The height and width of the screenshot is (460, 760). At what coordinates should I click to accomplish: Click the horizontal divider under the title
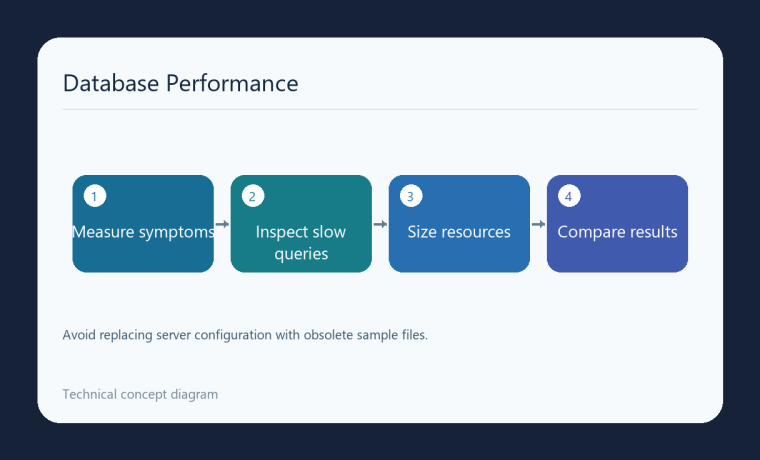click(x=380, y=110)
